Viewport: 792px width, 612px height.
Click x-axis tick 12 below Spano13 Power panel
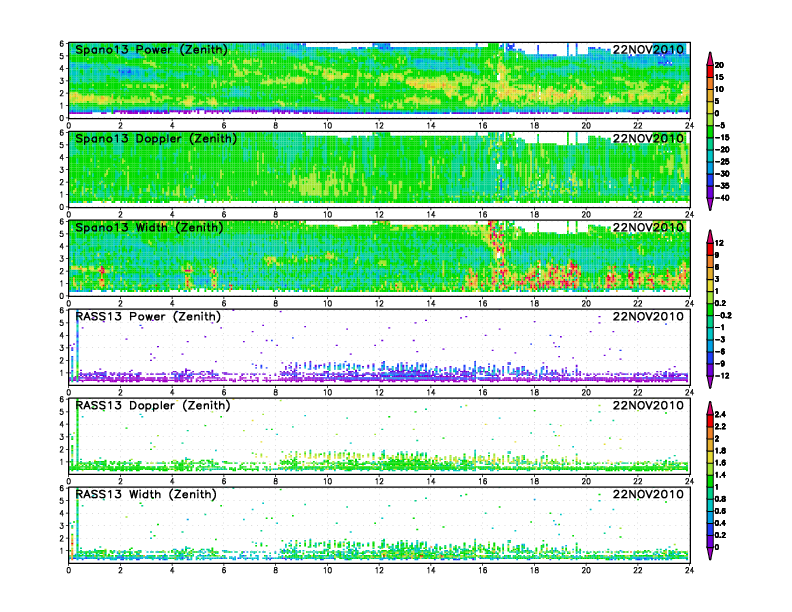pos(379,125)
